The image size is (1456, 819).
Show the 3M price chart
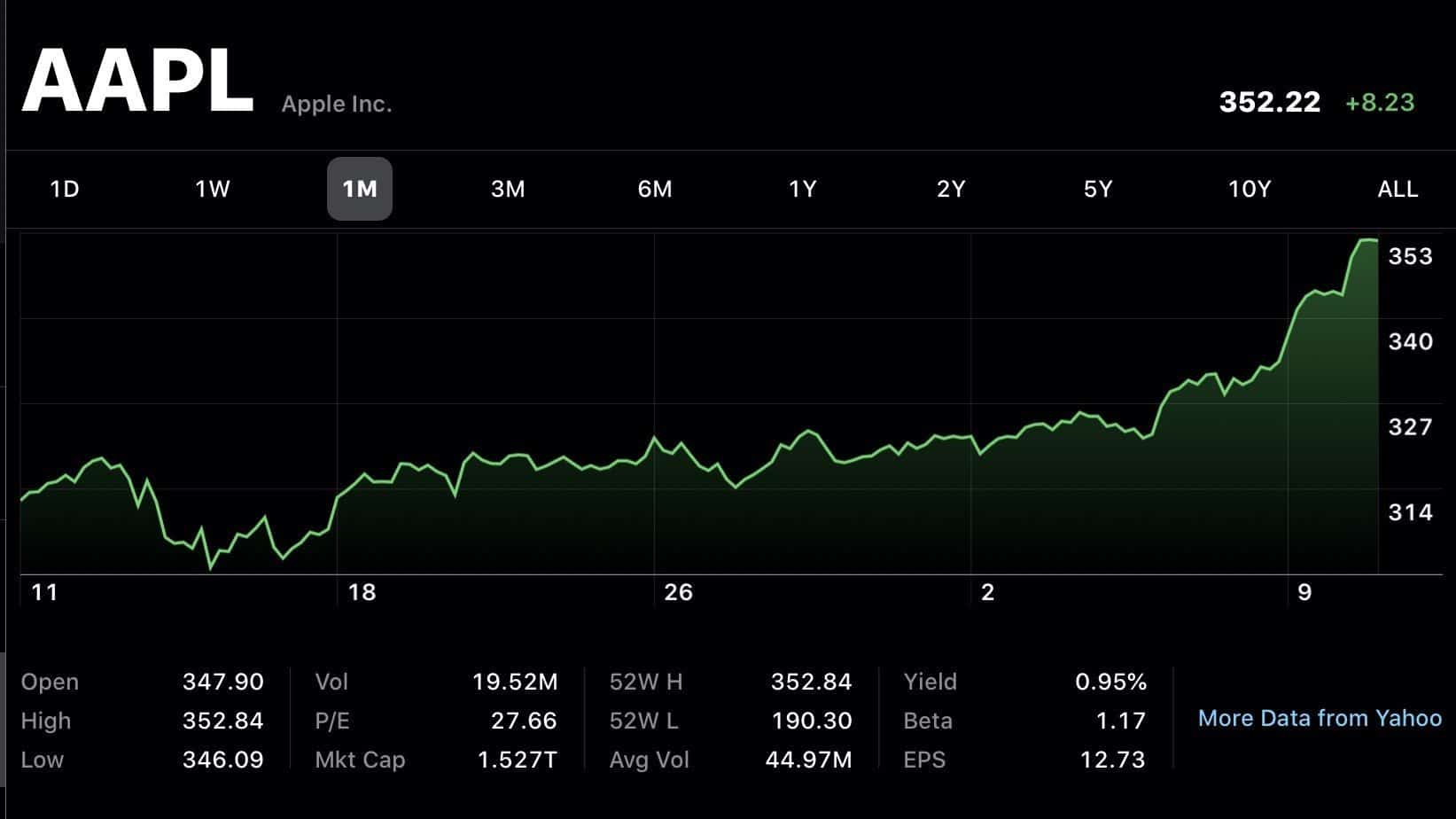508,189
